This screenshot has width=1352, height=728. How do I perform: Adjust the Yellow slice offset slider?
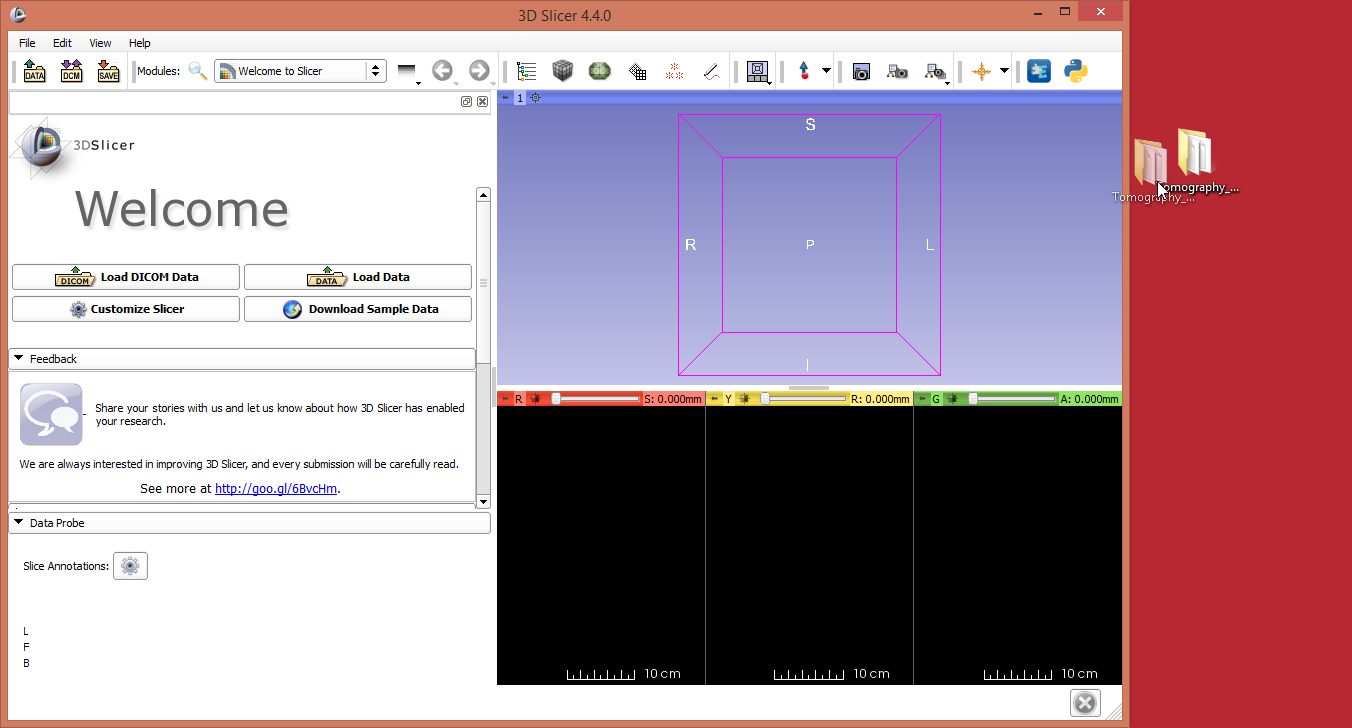803,399
